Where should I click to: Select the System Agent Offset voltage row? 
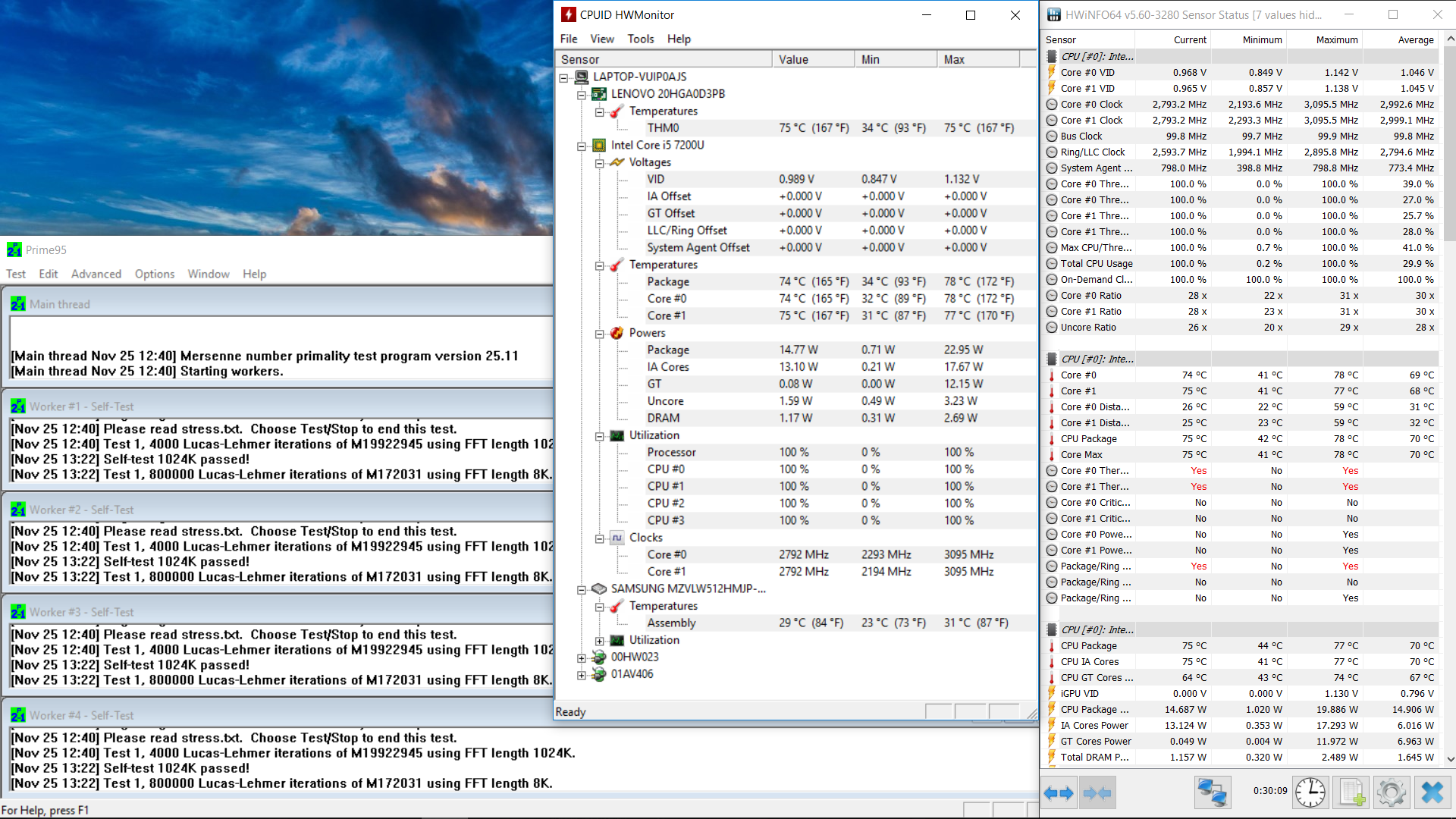pyautogui.click(x=796, y=247)
